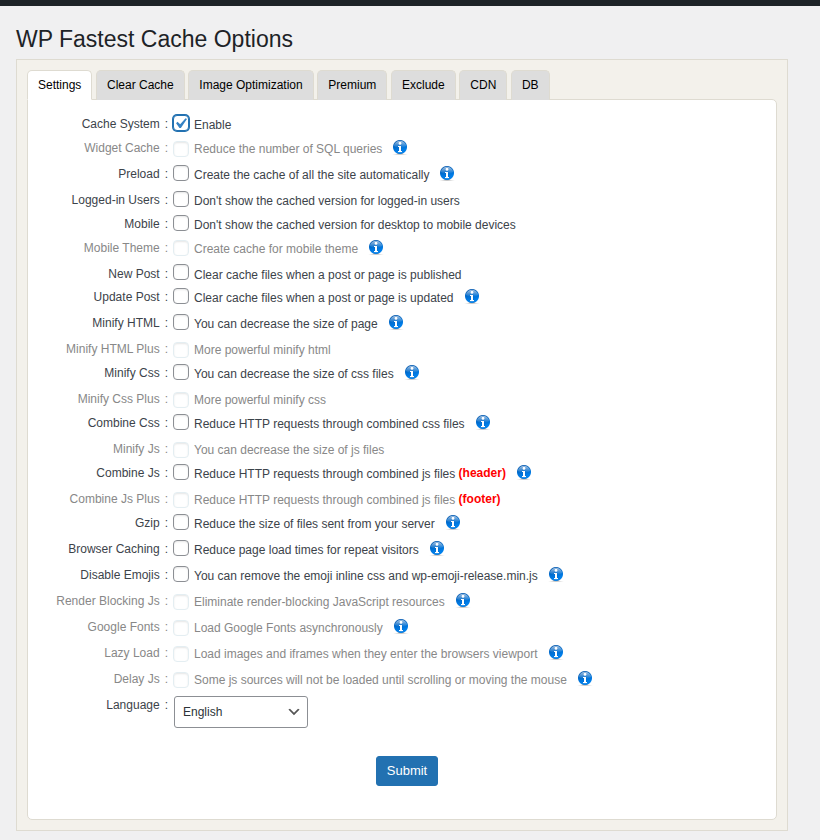Image resolution: width=820 pixels, height=840 pixels.
Task: Check the Minify Css Plus checkbox
Action: (181, 400)
